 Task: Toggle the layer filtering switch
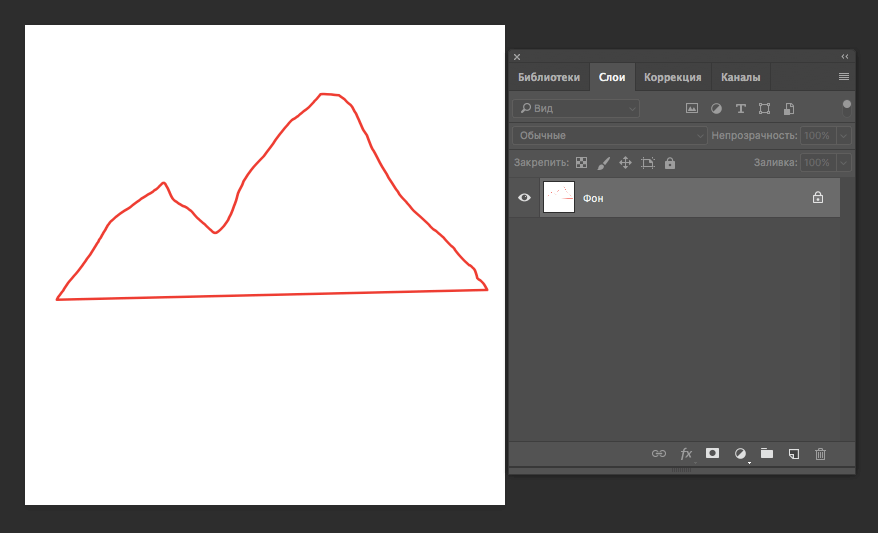(x=847, y=106)
